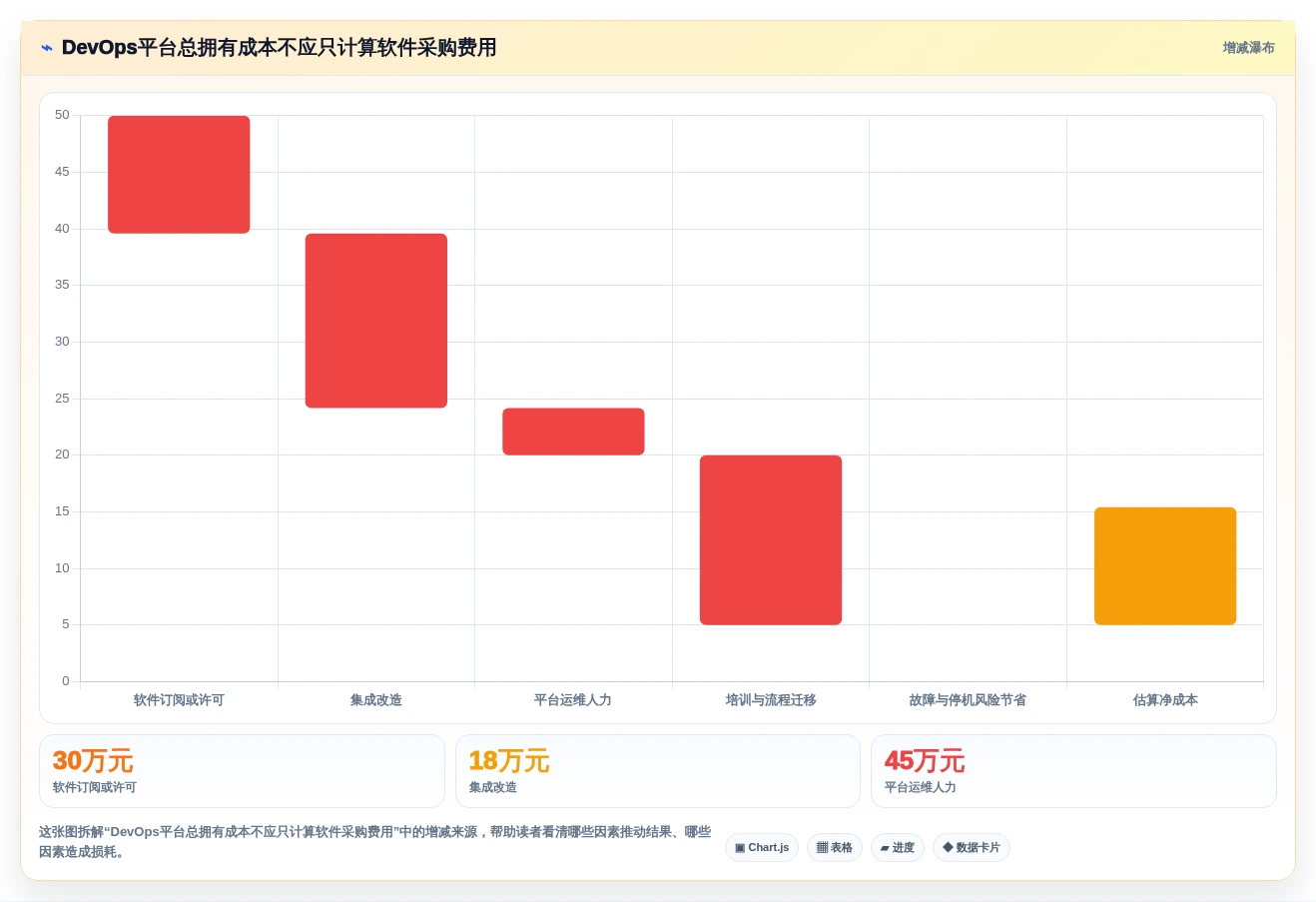Click the y-axis value 25
This screenshot has width=1316, height=902.
[x=62, y=399]
